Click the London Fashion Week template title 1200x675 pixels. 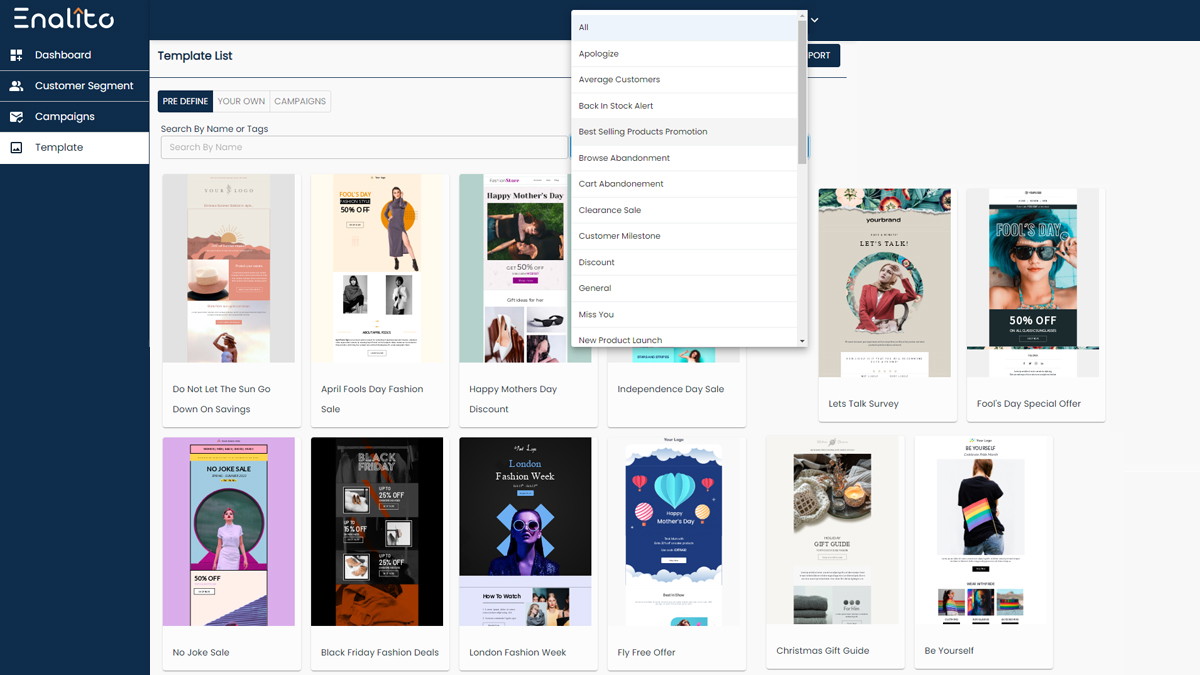(x=518, y=652)
